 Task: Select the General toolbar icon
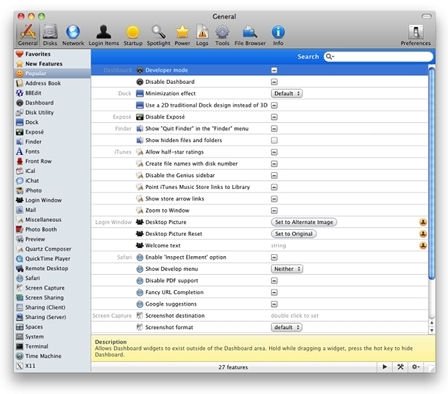point(28,35)
